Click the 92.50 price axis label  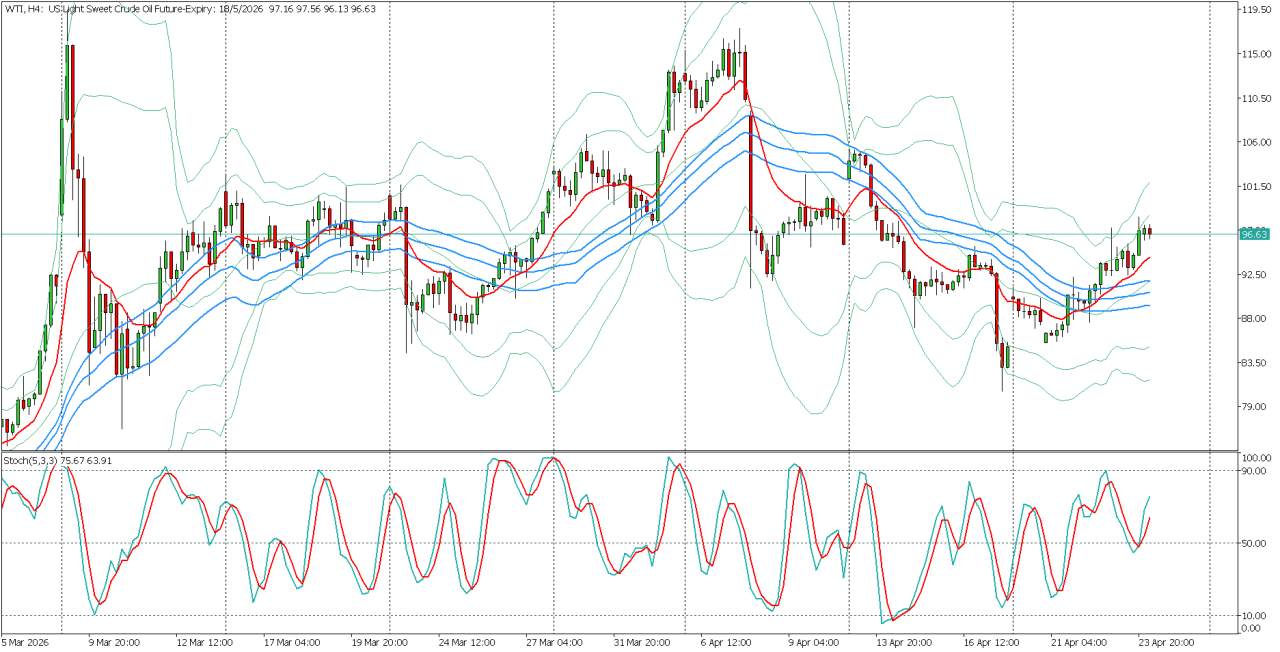click(x=1254, y=274)
